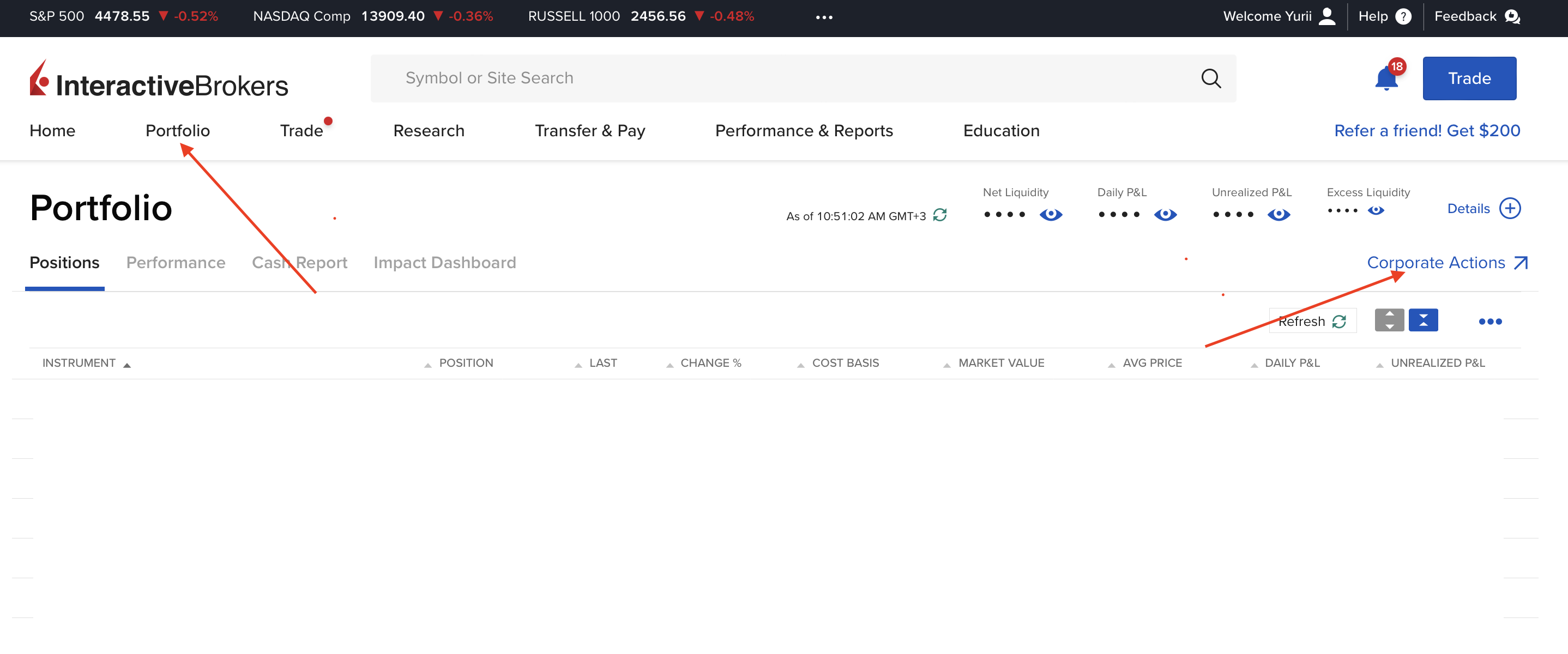The width and height of the screenshot is (1568, 654).
Task: Reveal Daily P&L value
Action: (x=1165, y=215)
